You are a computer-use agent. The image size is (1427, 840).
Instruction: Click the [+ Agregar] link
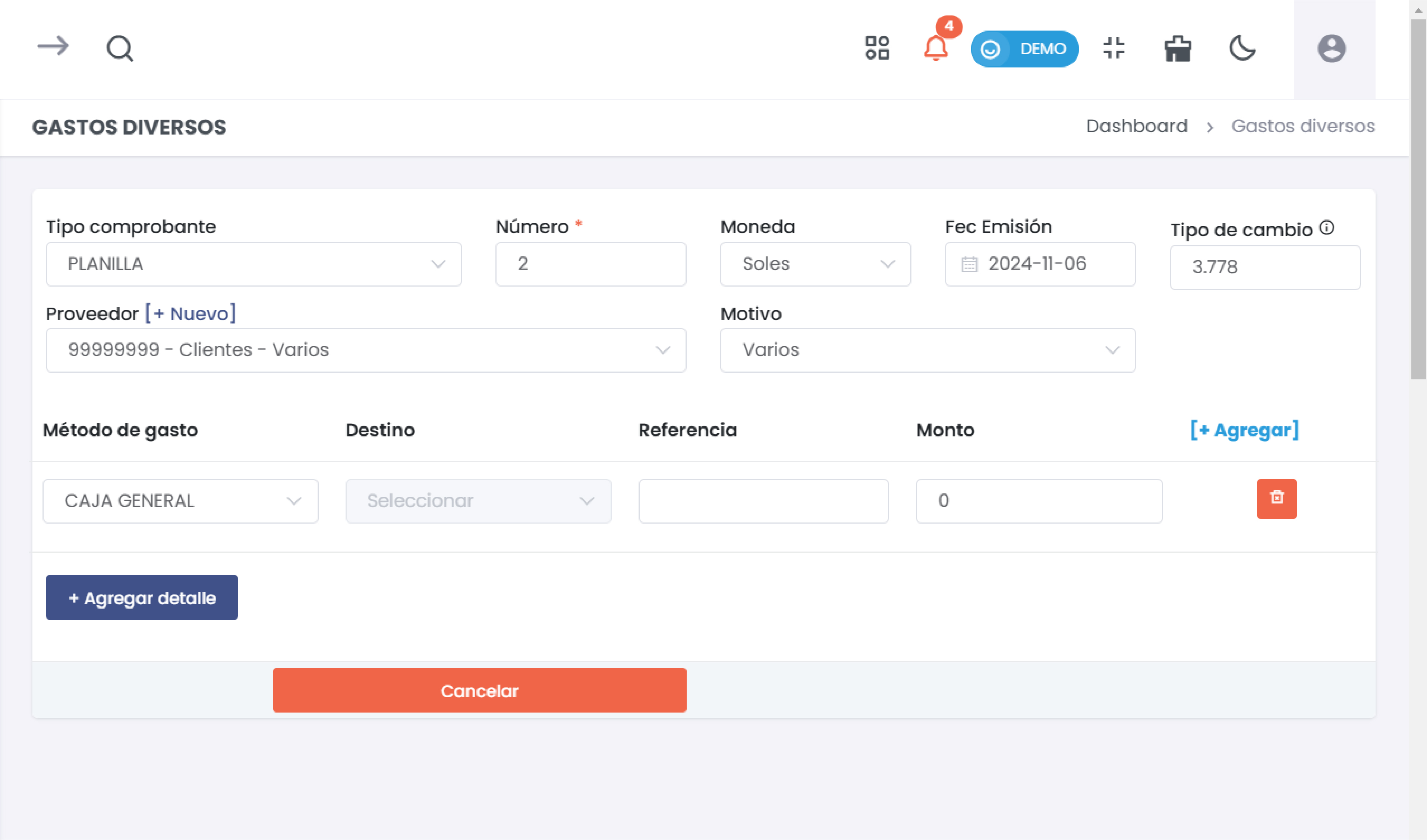(x=1244, y=430)
